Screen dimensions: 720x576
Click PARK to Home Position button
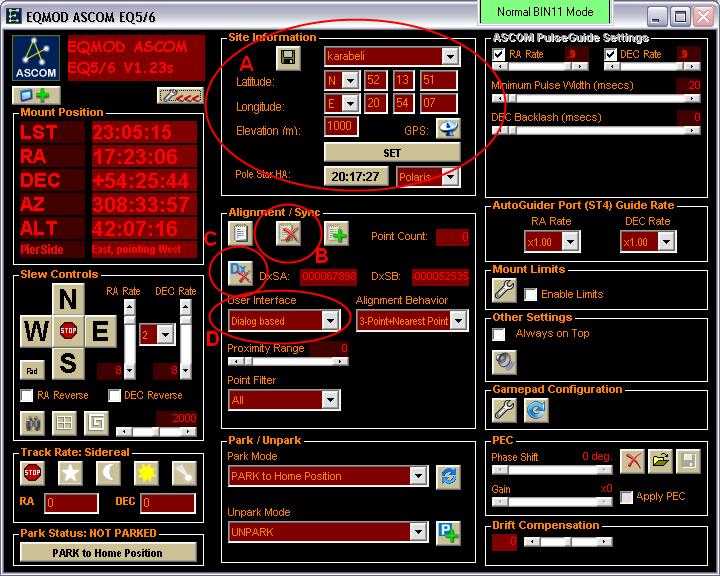coord(108,553)
